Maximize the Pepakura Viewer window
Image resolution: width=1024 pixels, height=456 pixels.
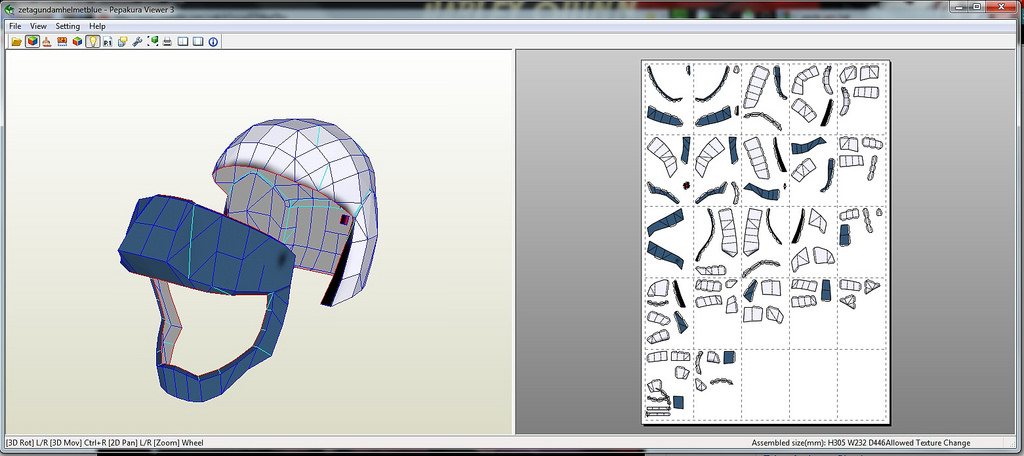[x=977, y=7]
